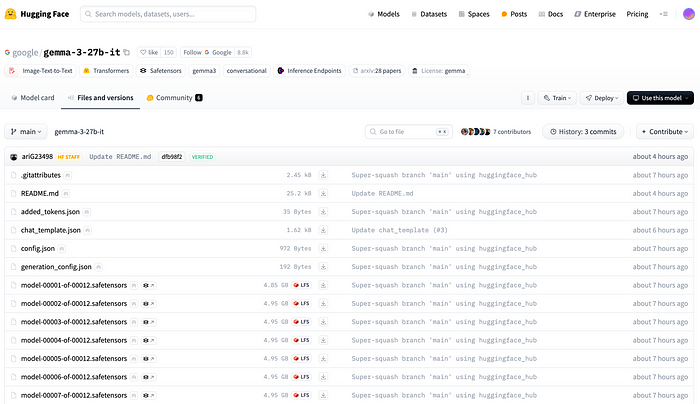Open the three-dot more options button

(528, 98)
